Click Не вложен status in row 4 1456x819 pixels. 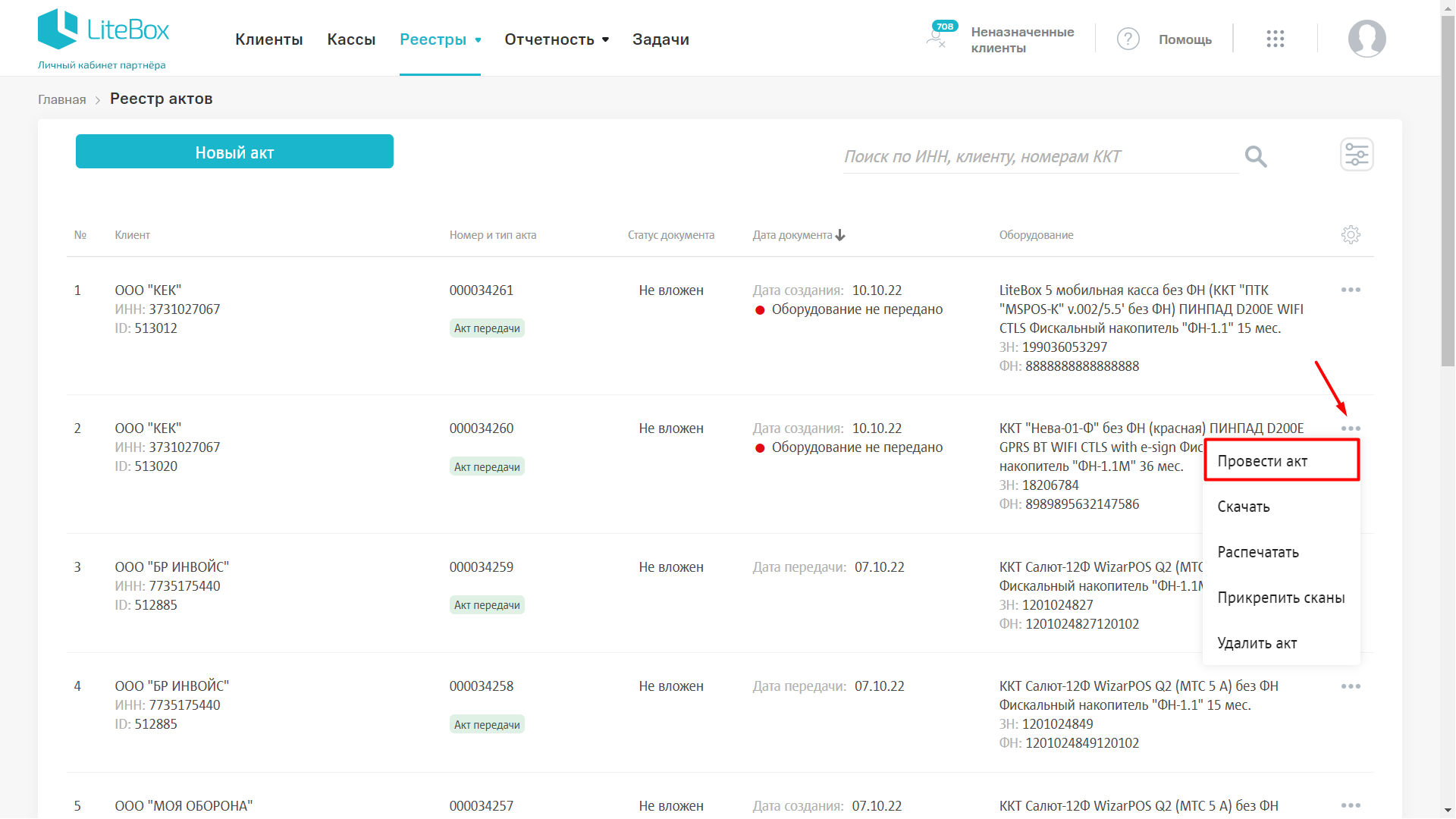671,686
